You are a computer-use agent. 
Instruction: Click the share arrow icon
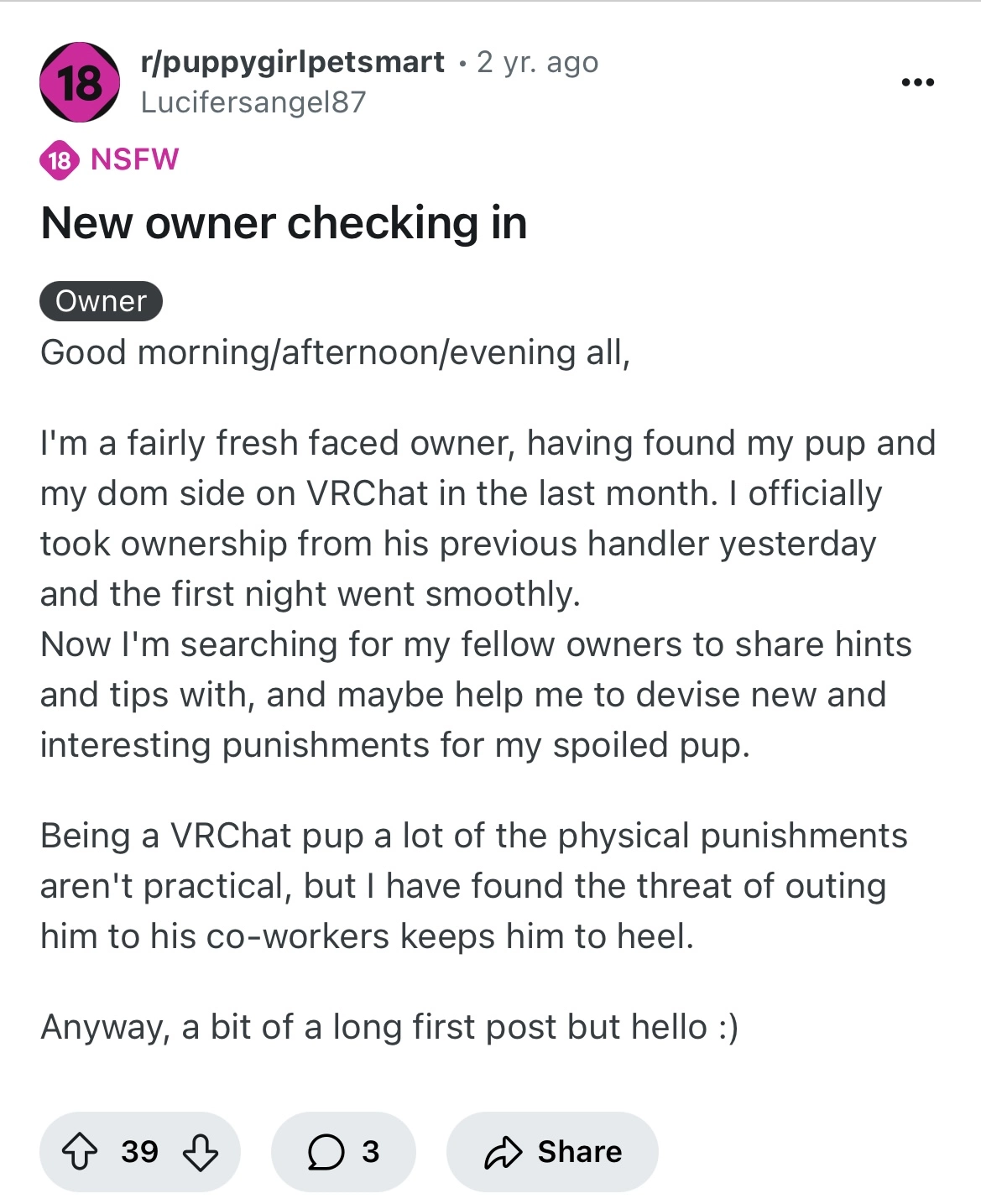point(504,1152)
